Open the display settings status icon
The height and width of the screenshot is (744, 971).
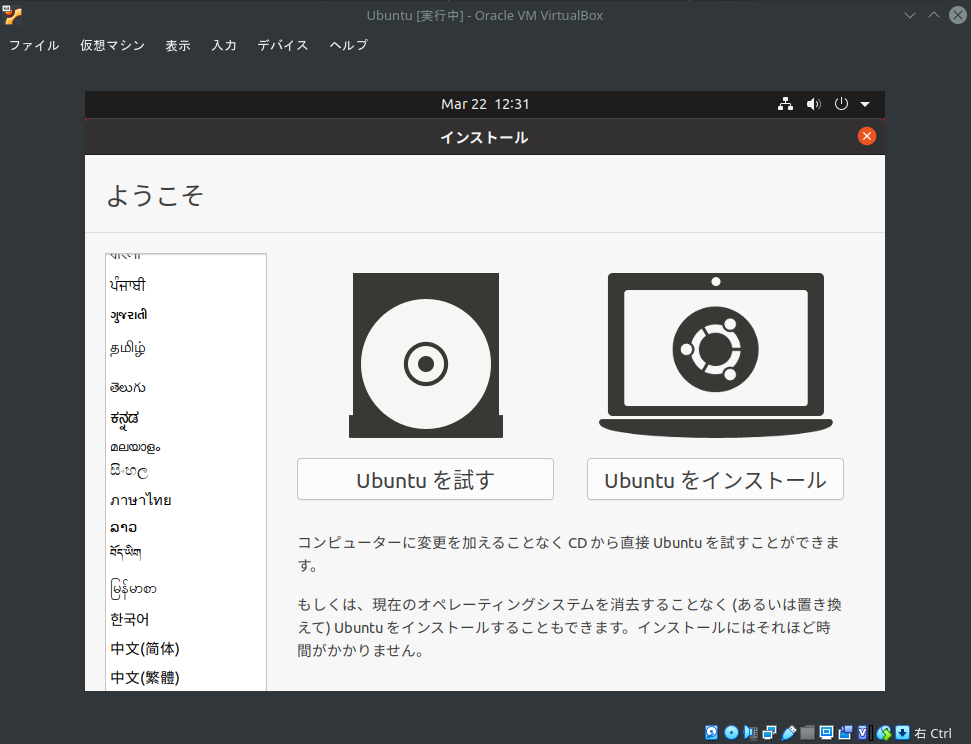(826, 733)
